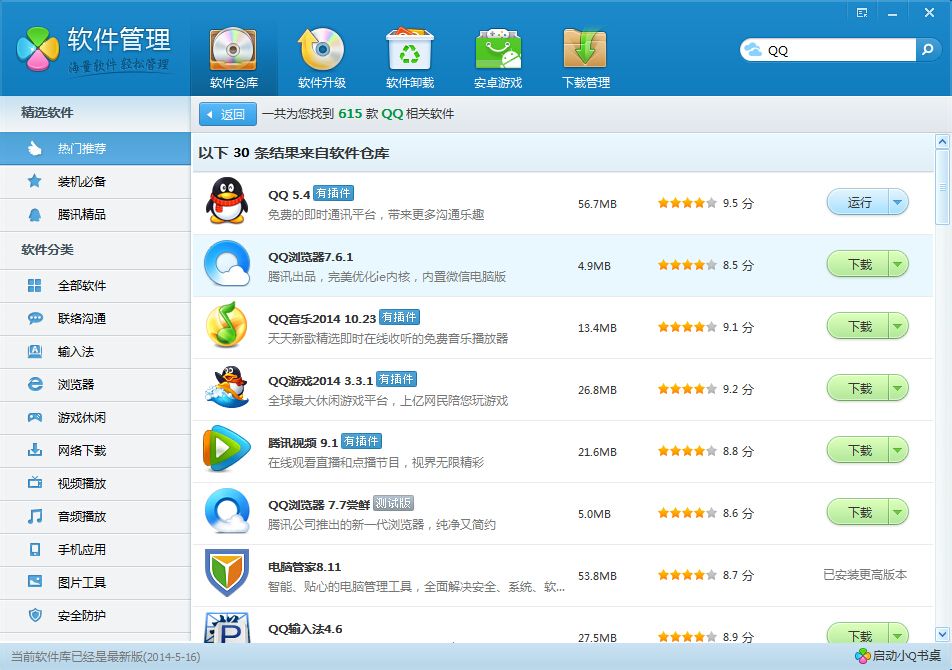Open the 软件仓库 software library tab
This screenshot has width=952, height=670.
click(234, 58)
